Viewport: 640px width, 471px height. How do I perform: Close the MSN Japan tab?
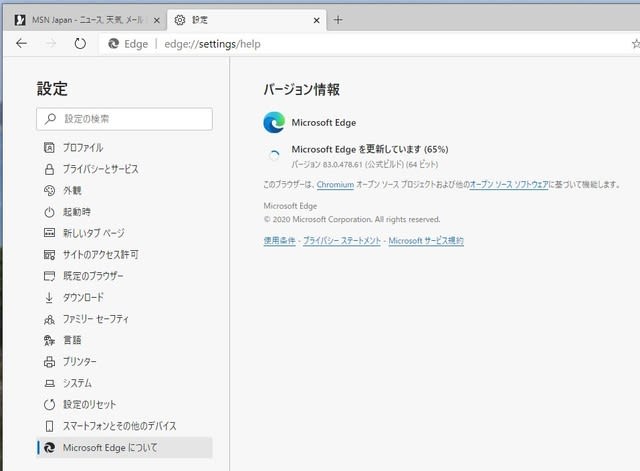point(156,20)
